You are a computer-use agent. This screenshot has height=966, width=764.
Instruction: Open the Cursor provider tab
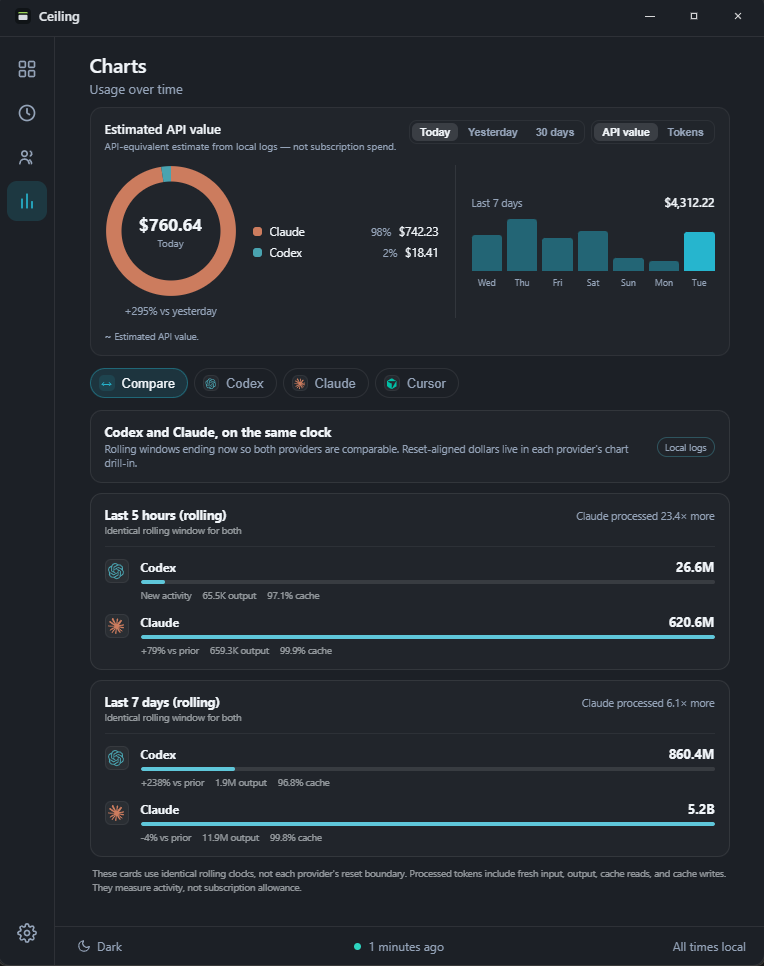[x=417, y=383]
